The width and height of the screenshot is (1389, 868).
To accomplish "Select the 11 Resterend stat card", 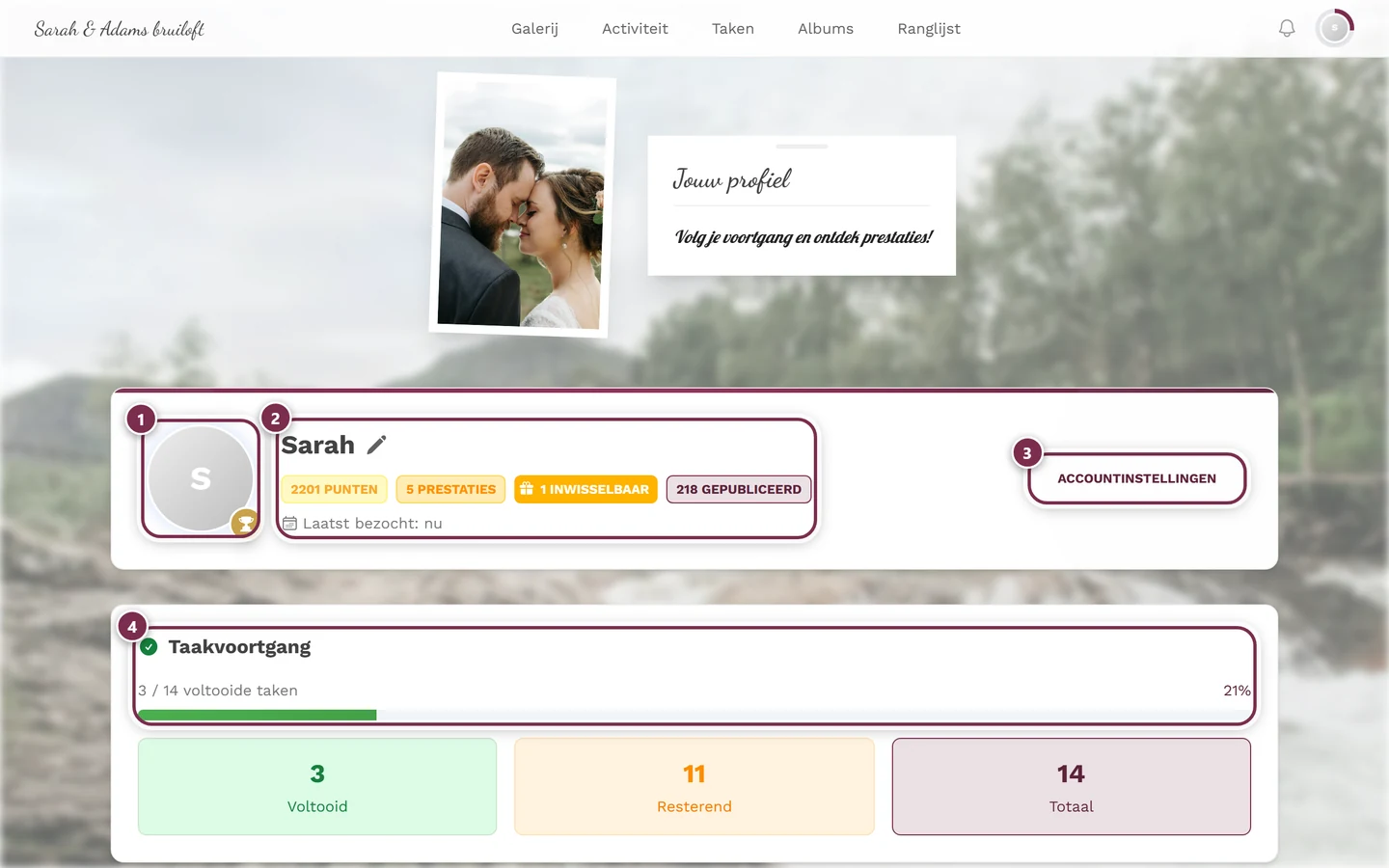I will [x=694, y=787].
